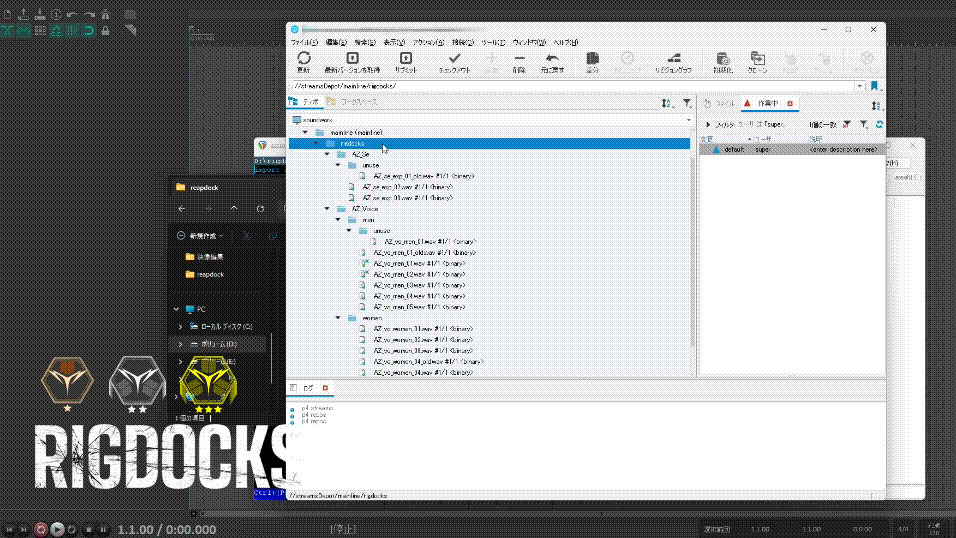Click the Pause button in REAPER transport
Image resolution: width=956 pixels, height=538 pixels.
tap(103, 529)
